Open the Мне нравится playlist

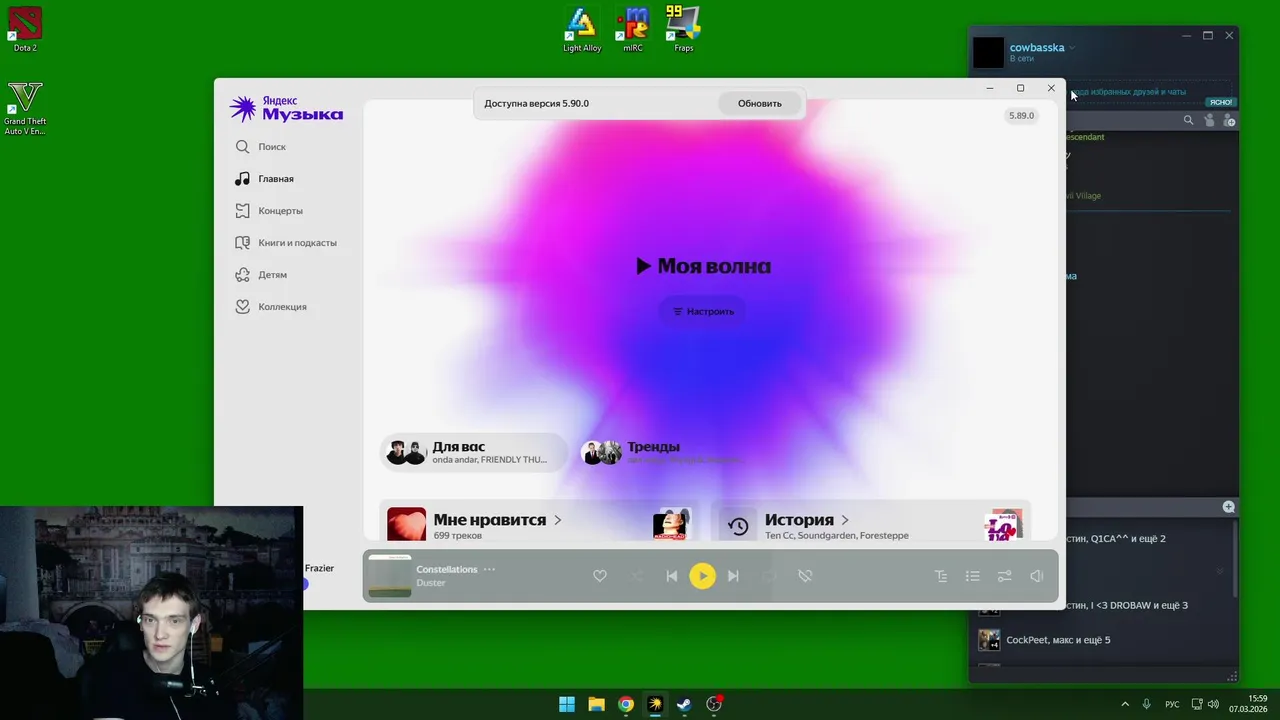(489, 520)
